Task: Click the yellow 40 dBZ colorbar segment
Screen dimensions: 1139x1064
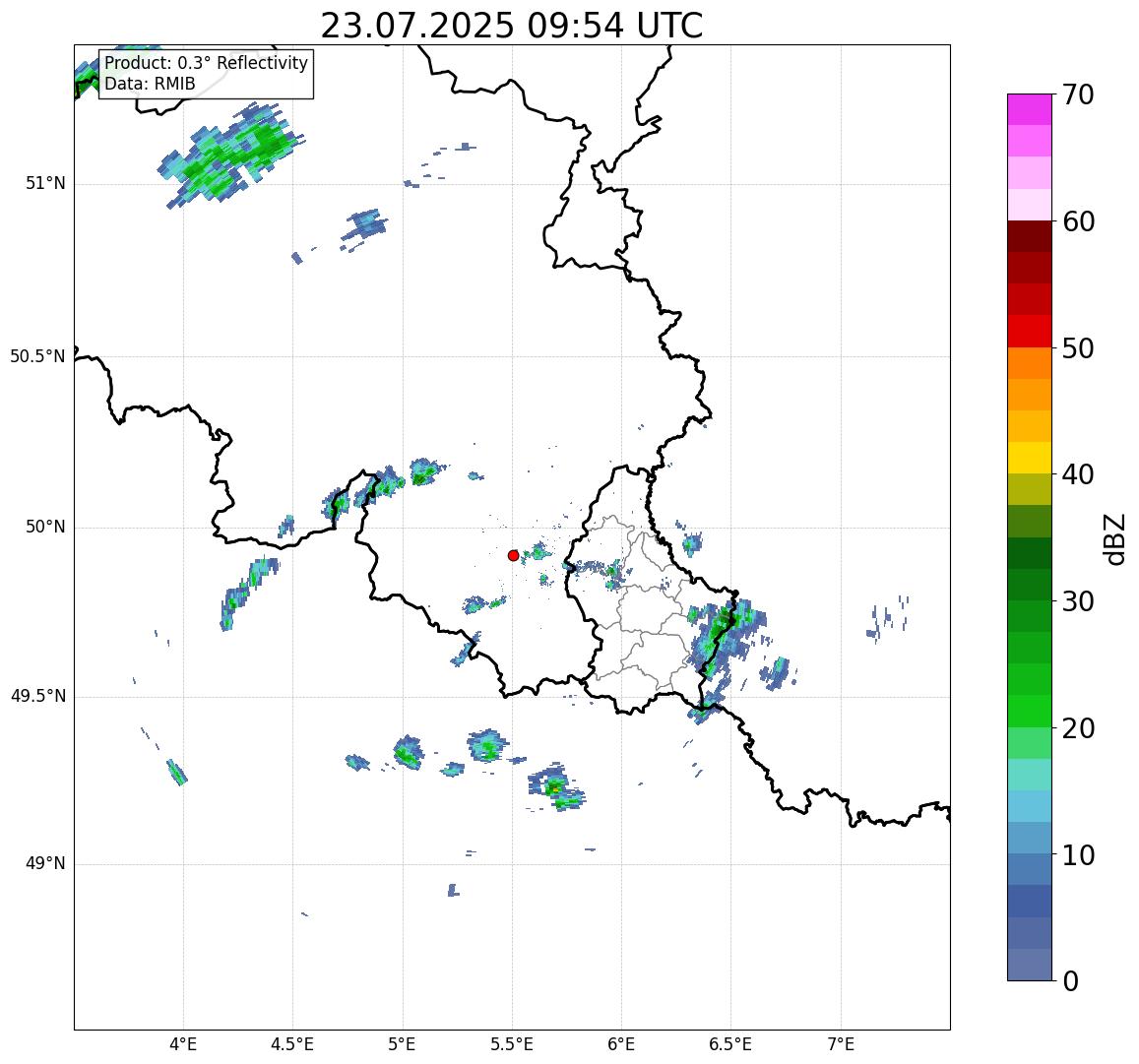Action: (1030, 458)
